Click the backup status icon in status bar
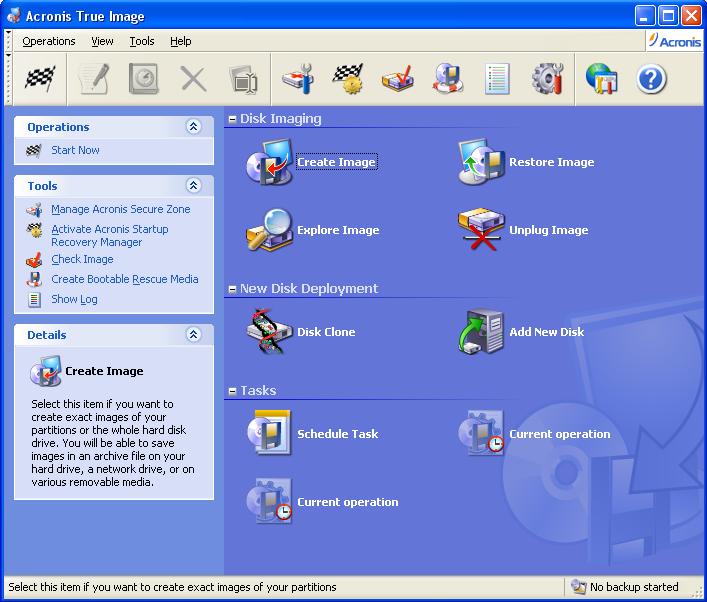 coord(578,586)
